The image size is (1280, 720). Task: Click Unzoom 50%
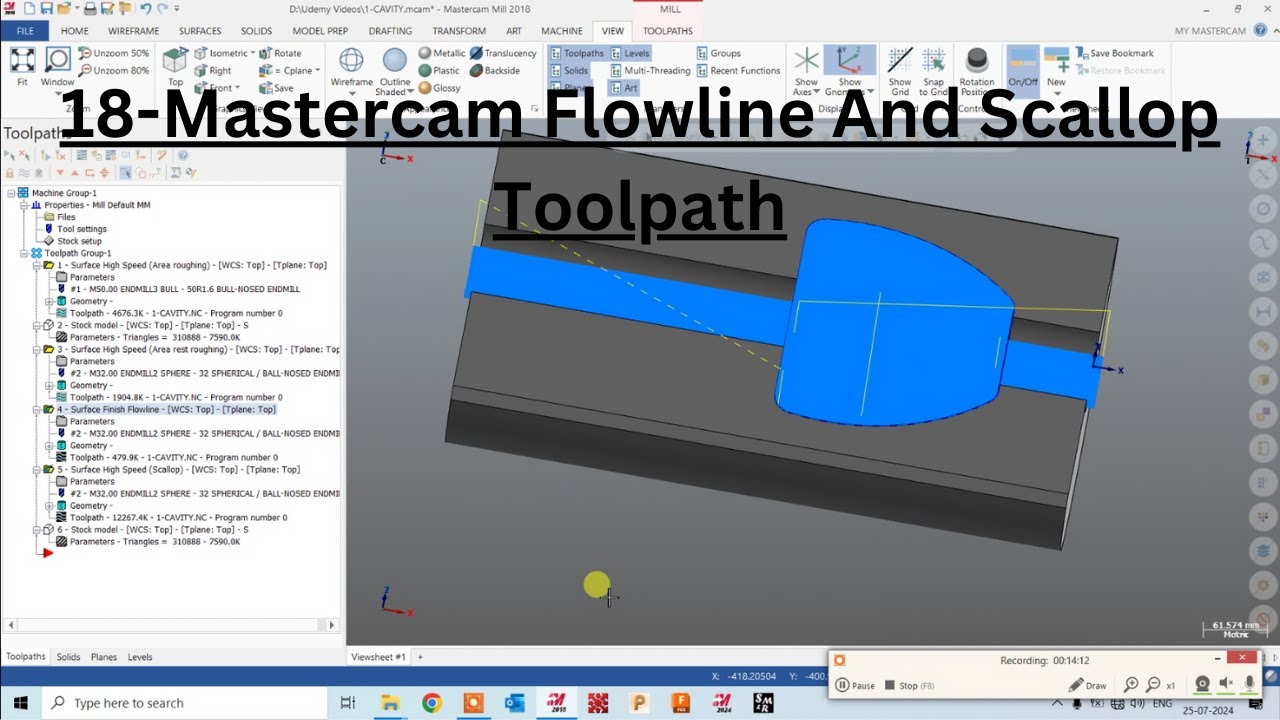pos(114,53)
